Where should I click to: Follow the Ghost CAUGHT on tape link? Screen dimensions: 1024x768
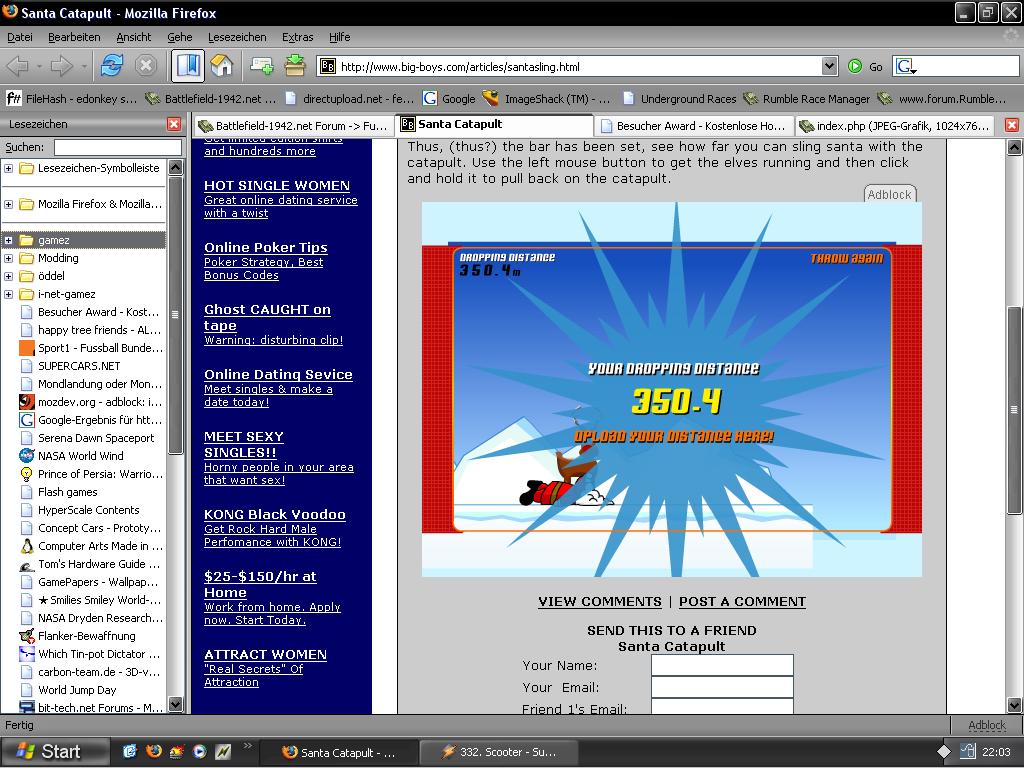coord(267,317)
